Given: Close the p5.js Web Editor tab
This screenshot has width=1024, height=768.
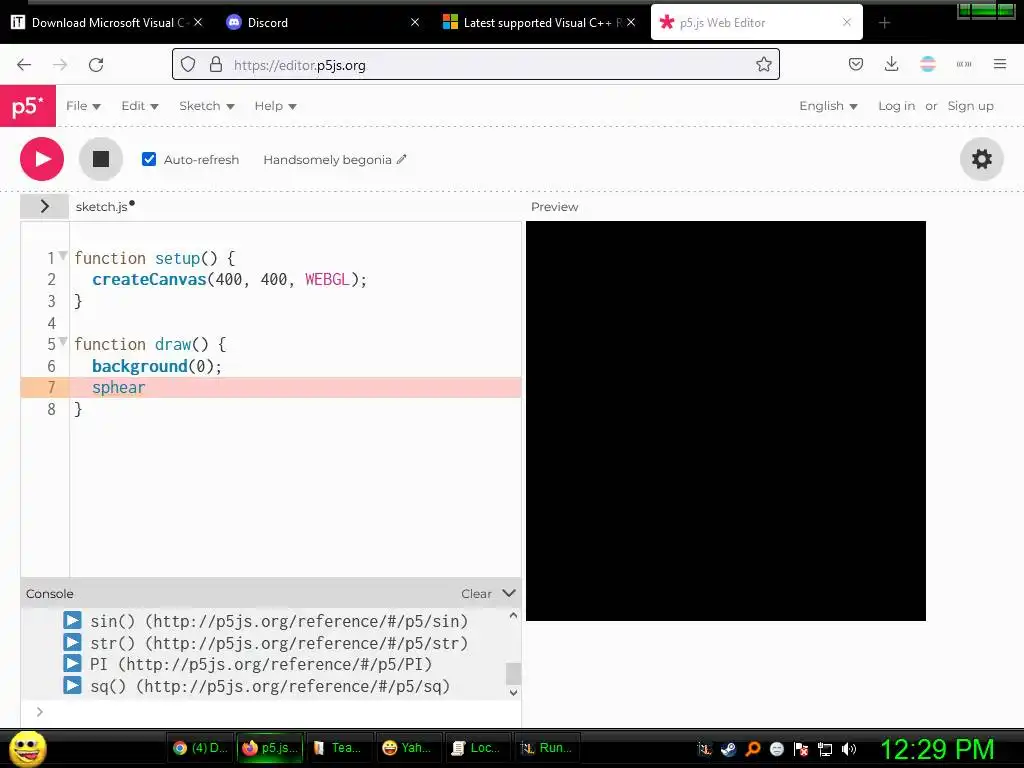Looking at the screenshot, I should [x=846, y=22].
